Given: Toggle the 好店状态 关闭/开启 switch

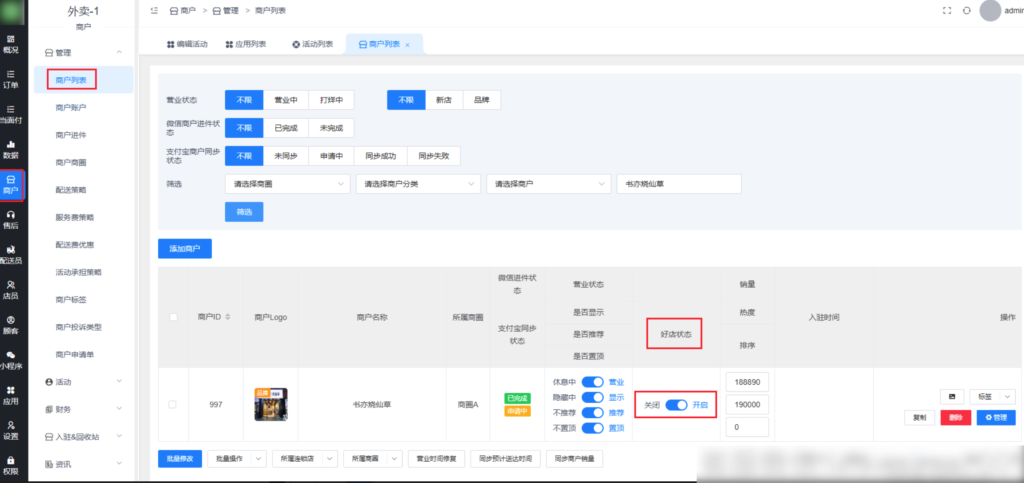Looking at the screenshot, I should [x=677, y=405].
